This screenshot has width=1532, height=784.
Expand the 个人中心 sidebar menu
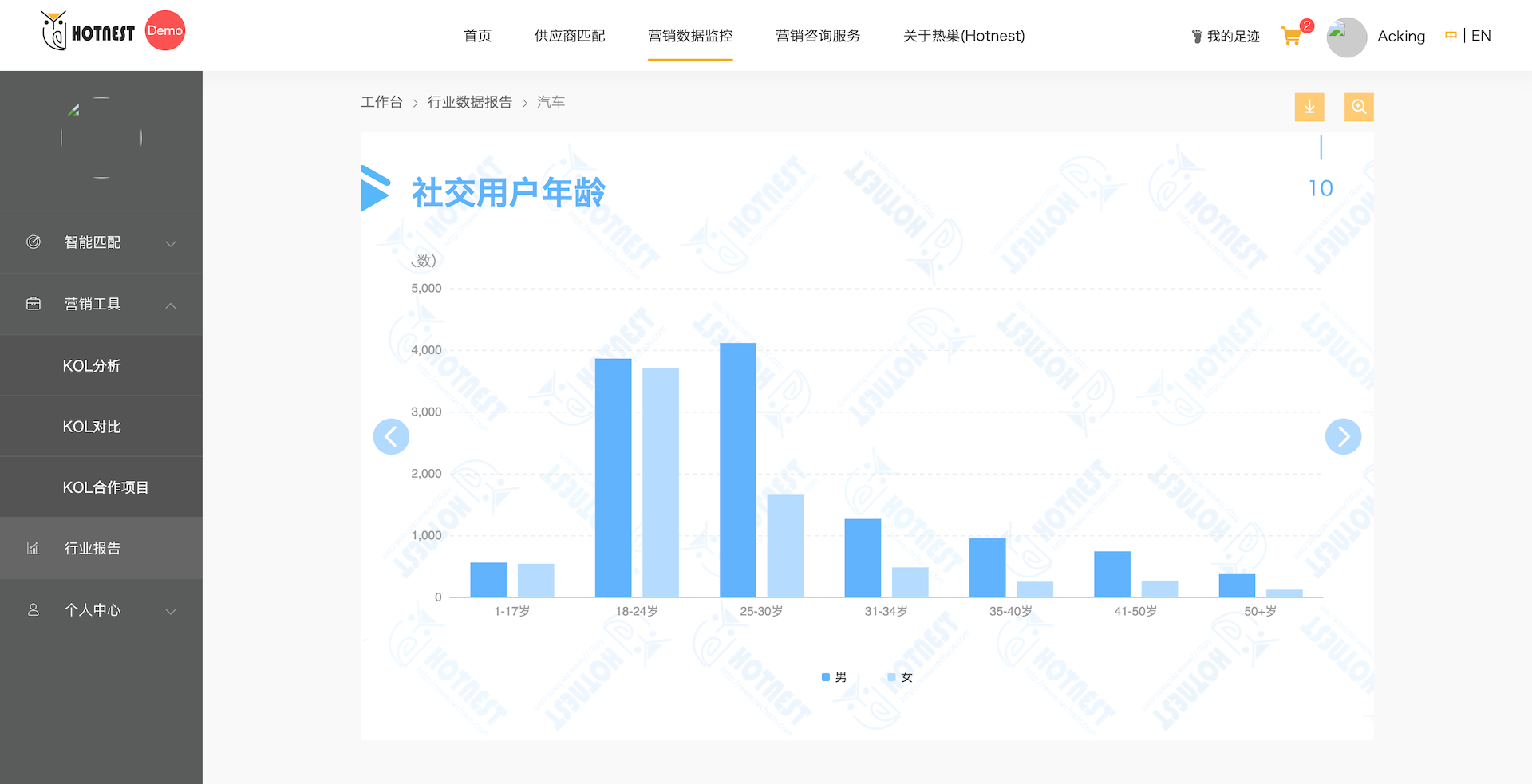tap(101, 610)
